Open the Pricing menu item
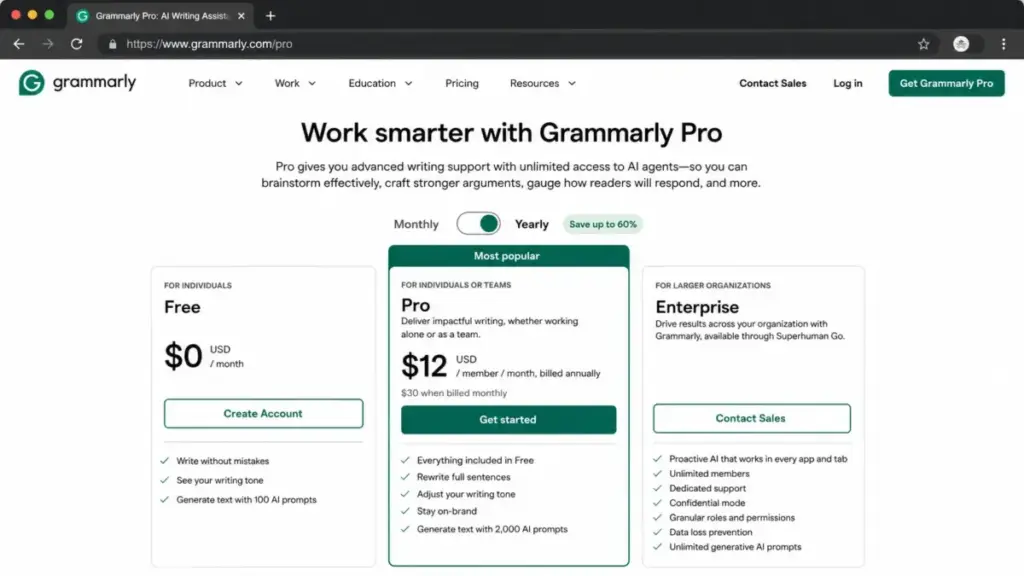 462,83
